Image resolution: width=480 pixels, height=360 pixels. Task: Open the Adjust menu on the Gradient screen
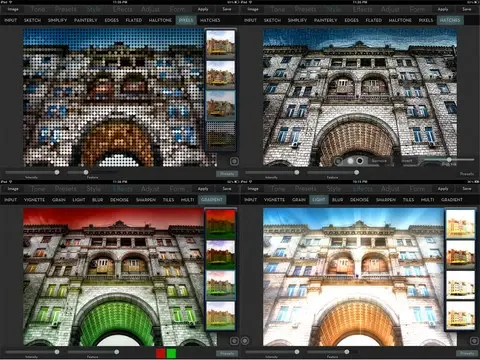pyautogui.click(x=150, y=189)
